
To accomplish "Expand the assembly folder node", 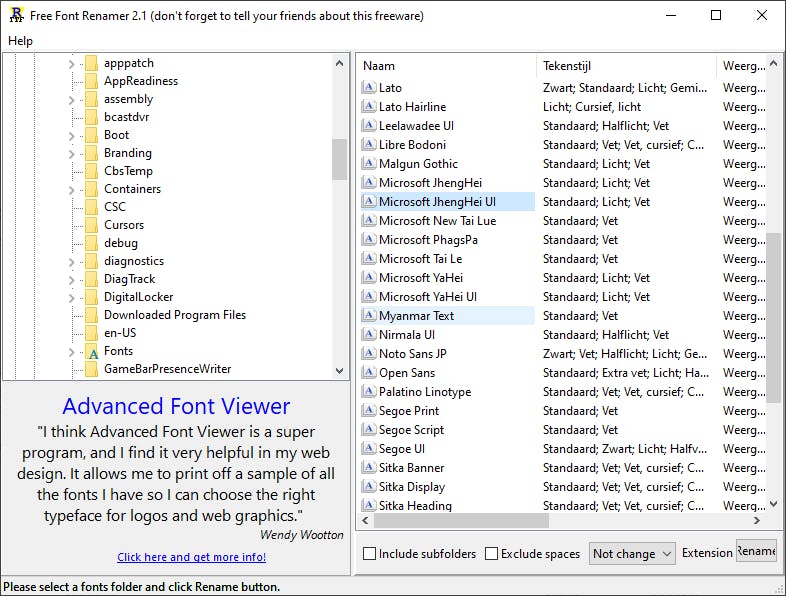I will pyautogui.click(x=72, y=100).
